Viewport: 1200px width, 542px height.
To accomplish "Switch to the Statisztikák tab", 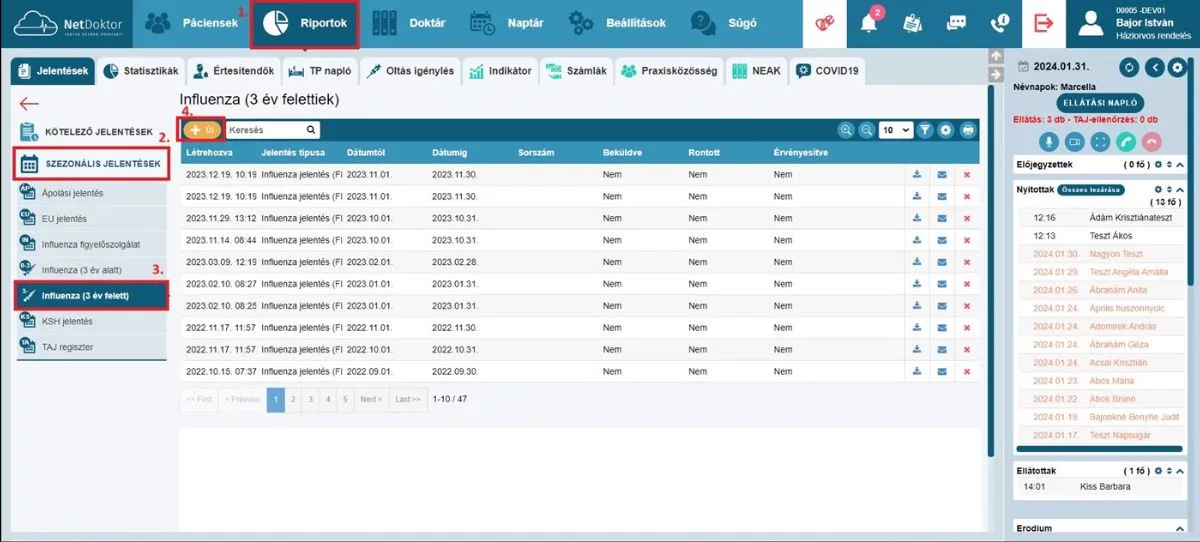I will click(x=141, y=71).
